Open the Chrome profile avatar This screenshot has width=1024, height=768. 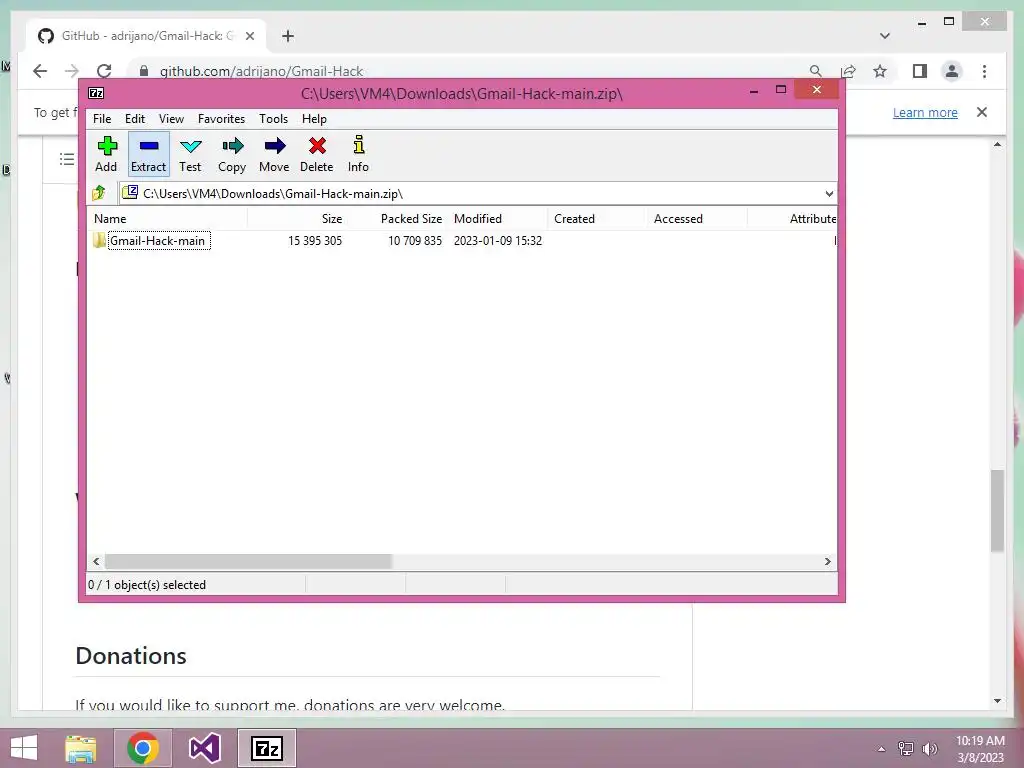(952, 71)
